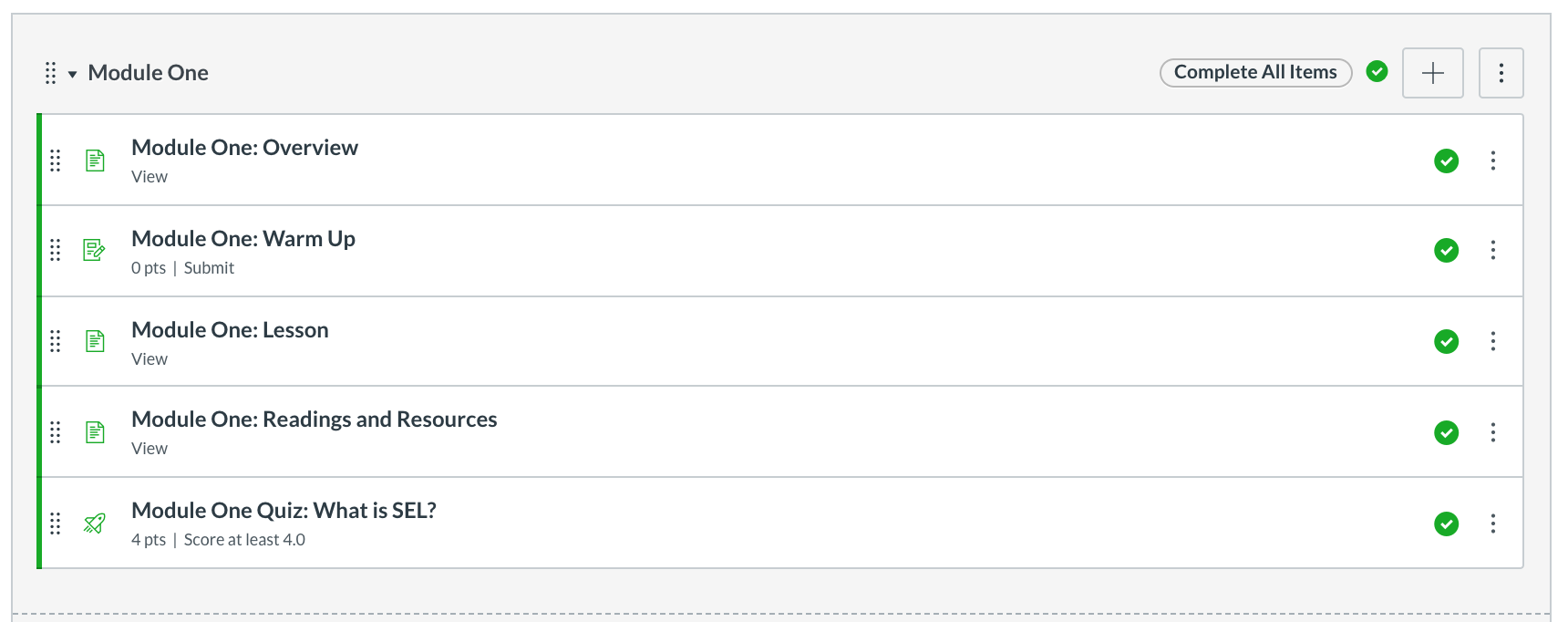
Task: Click the Readings and Resources page icon
Action: click(95, 431)
